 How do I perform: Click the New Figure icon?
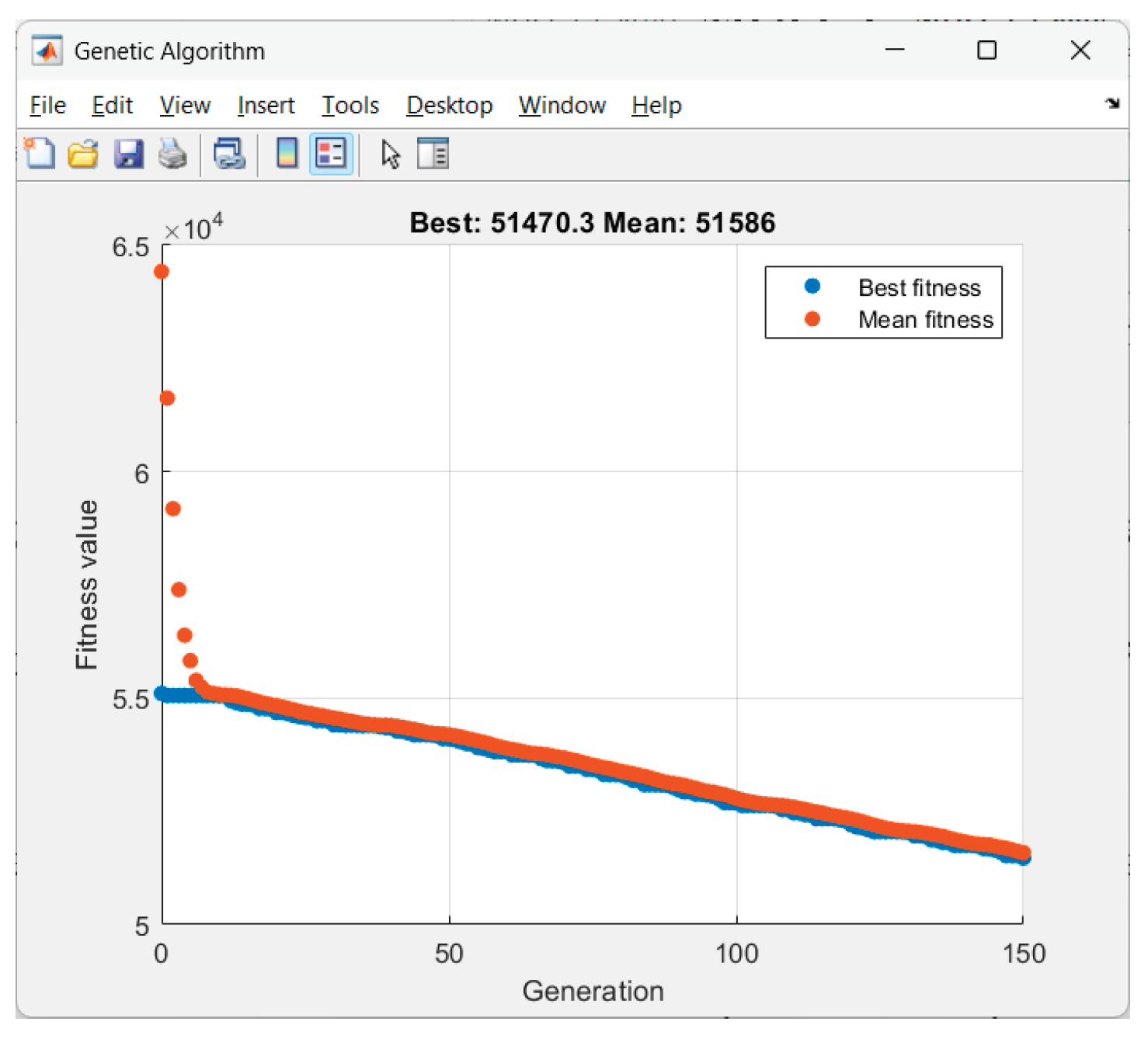(40, 154)
